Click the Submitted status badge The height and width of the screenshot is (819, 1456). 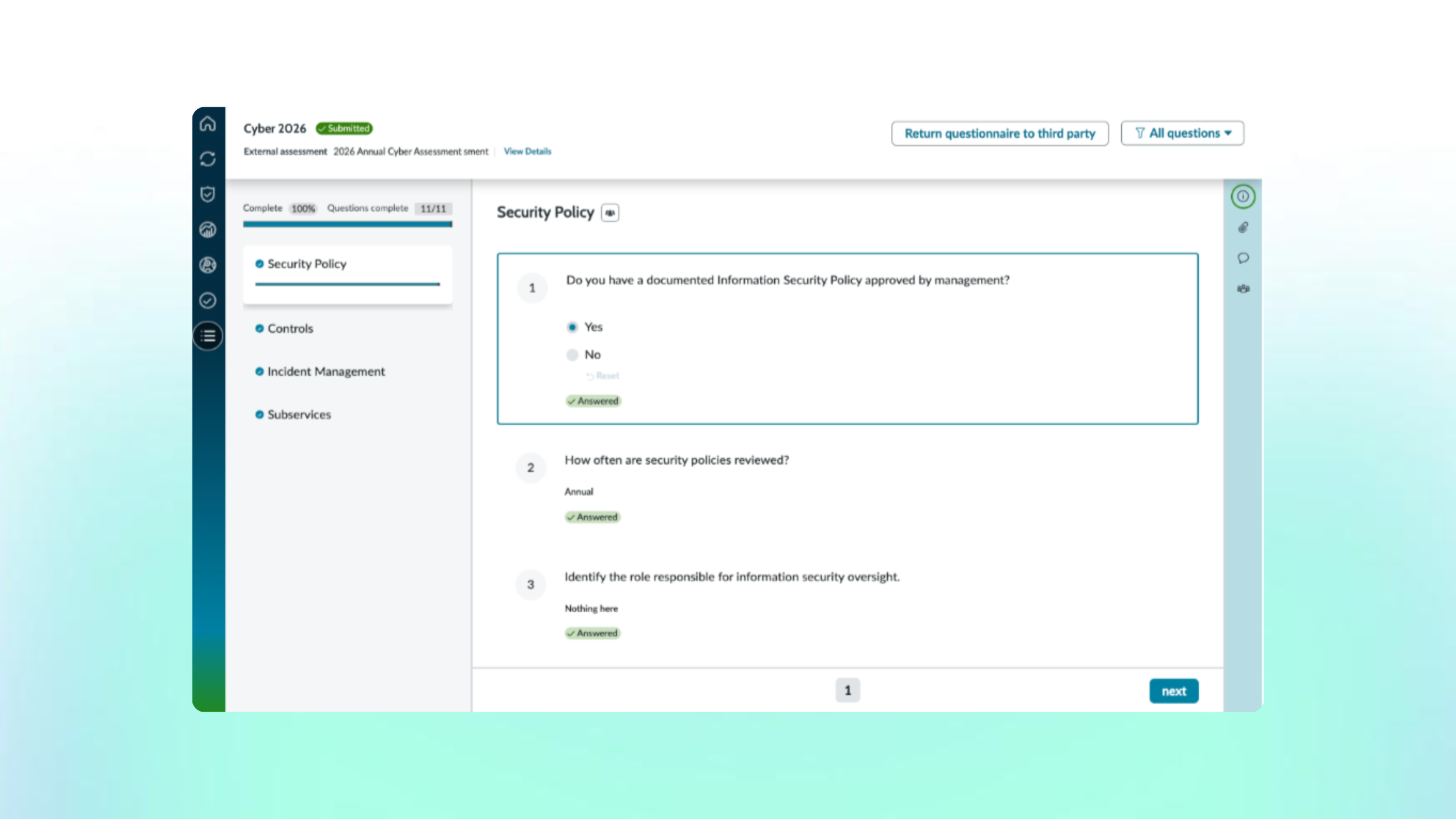click(x=344, y=129)
